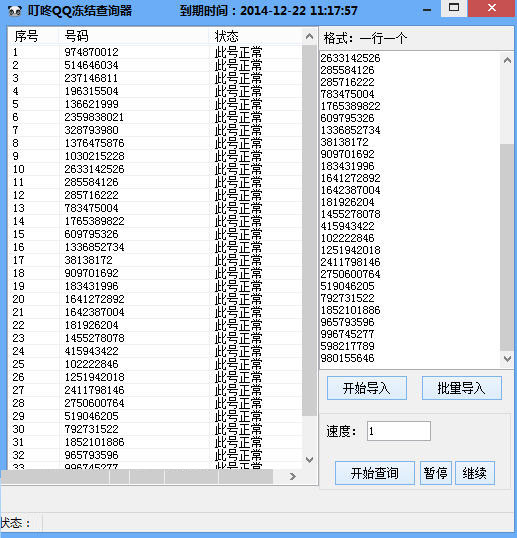Viewport: 517px width, 538px height.
Task: Click the panda app icon in title bar
Action: click(15, 11)
